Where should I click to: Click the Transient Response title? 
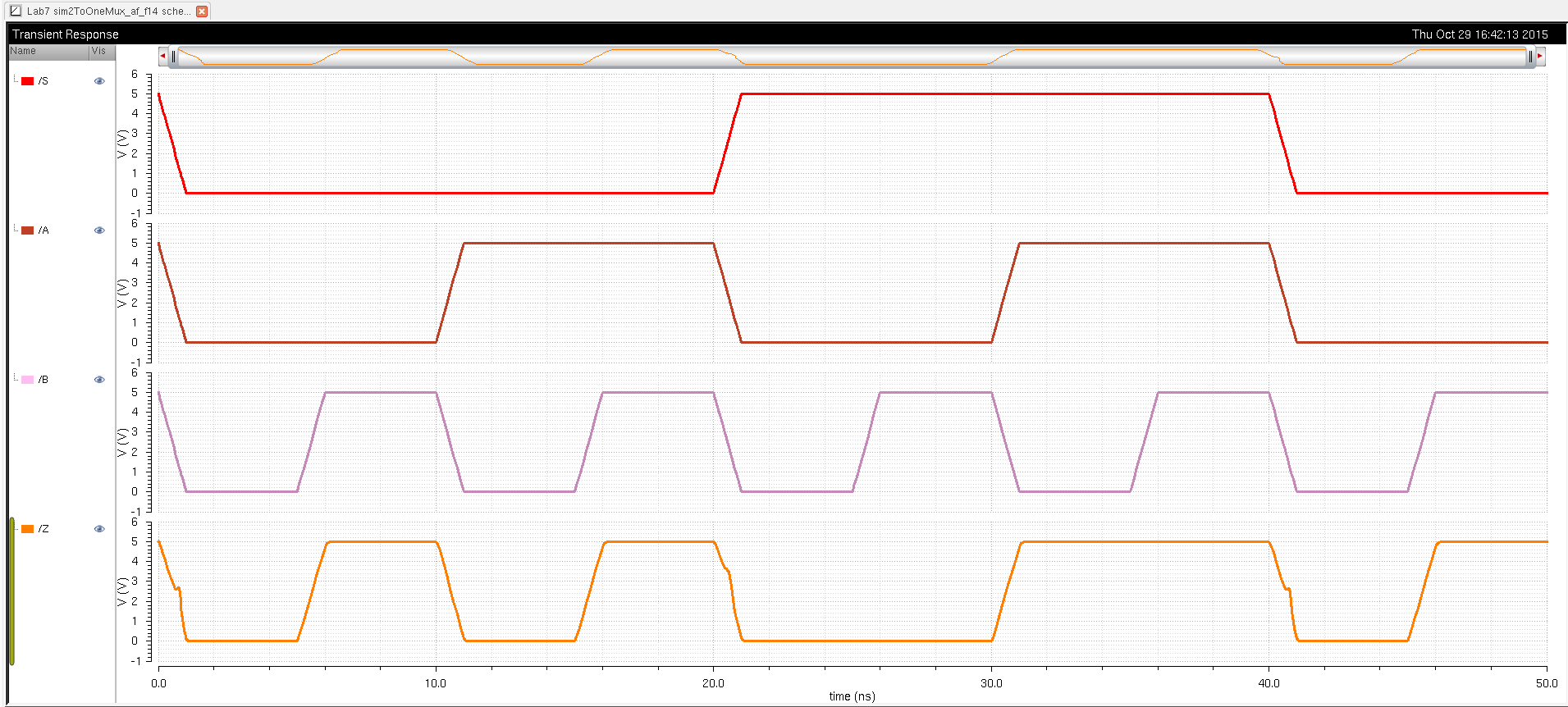coord(66,34)
